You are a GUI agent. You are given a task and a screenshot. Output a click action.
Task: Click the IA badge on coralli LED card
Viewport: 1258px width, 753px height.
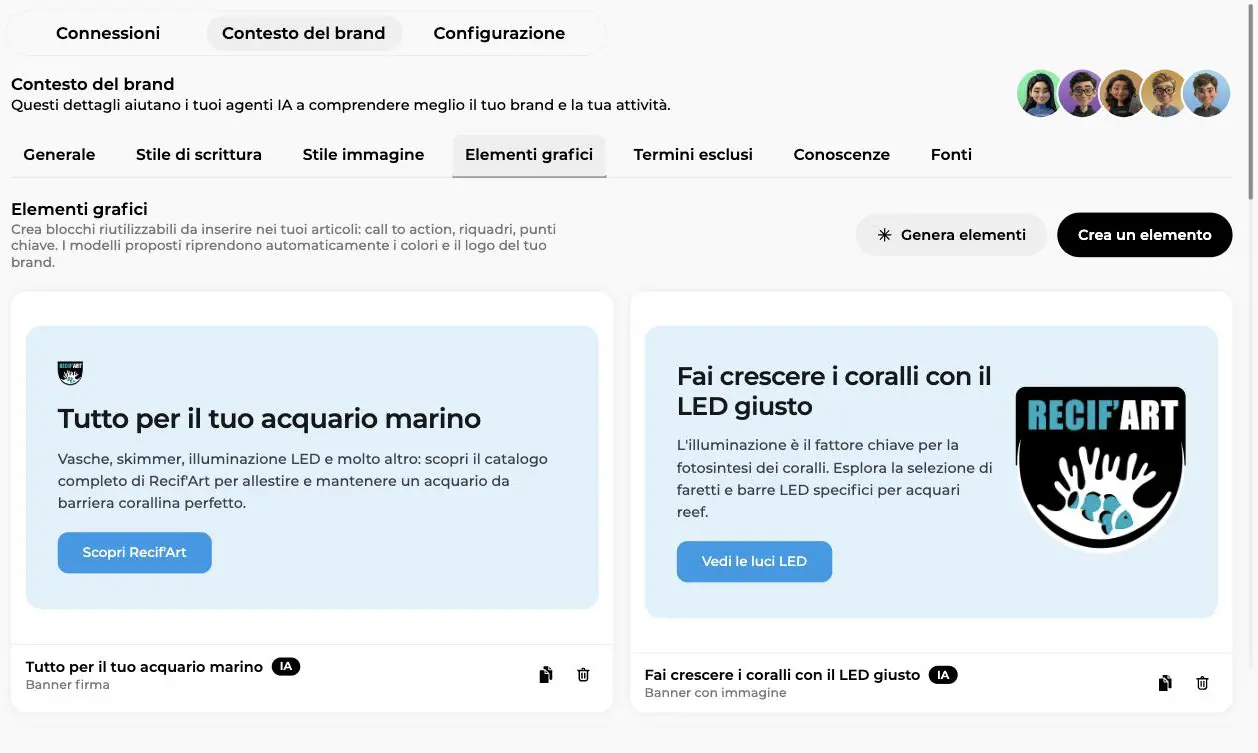click(x=943, y=674)
